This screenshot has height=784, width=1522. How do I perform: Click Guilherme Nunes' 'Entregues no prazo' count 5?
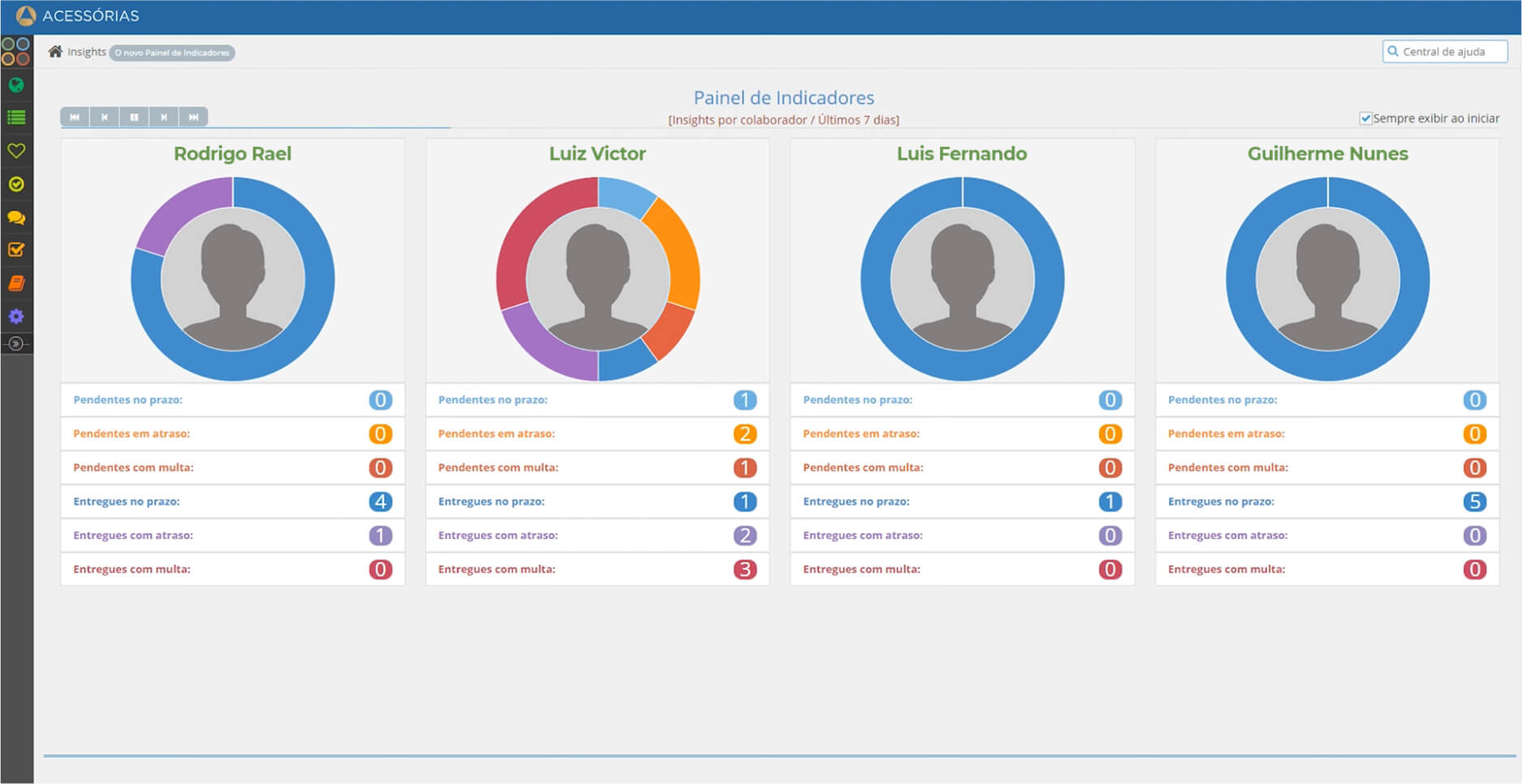[x=1475, y=502]
